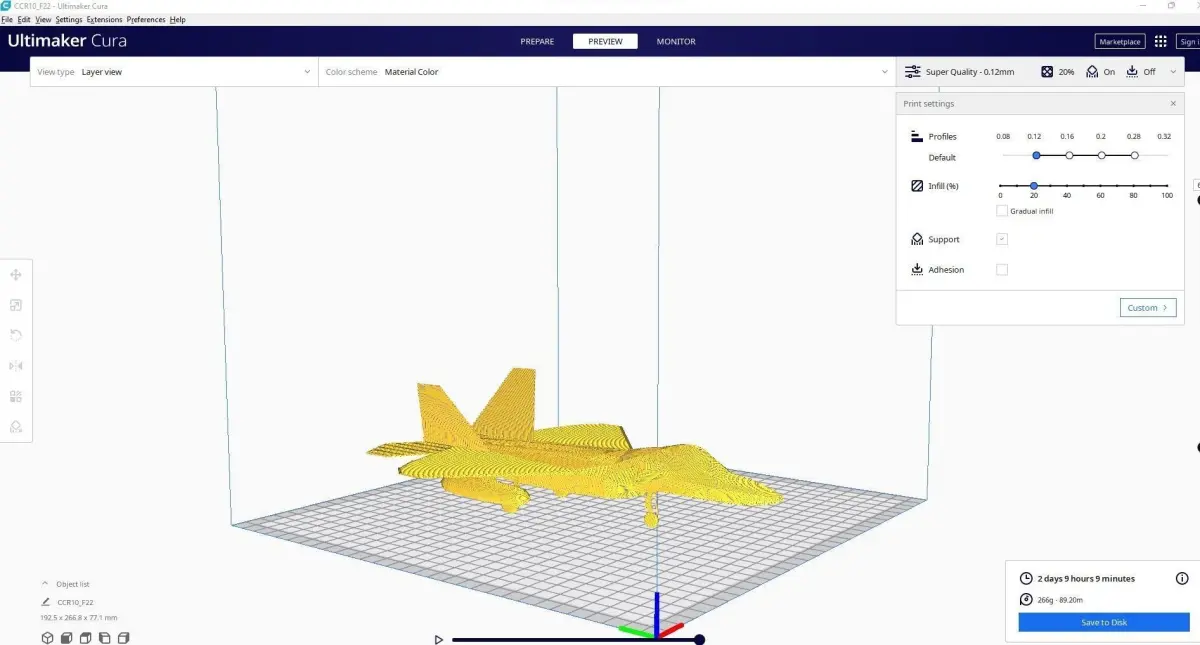Switch to top camera view icon
Screen dimensions: 1200x645
pyautogui.click(x=85, y=638)
